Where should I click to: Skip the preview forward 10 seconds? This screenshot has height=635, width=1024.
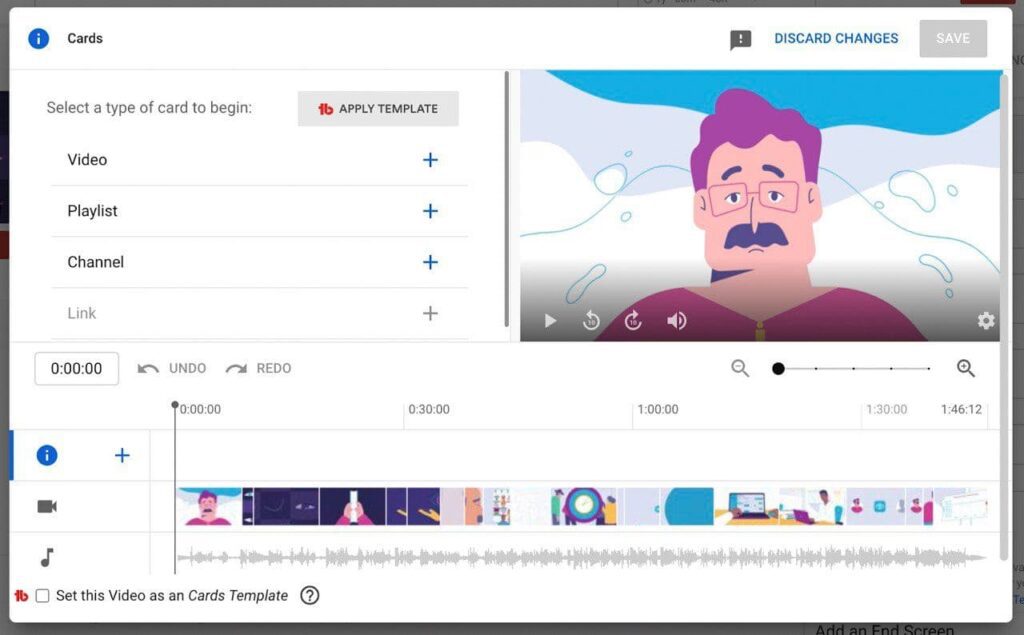pyautogui.click(x=632, y=320)
